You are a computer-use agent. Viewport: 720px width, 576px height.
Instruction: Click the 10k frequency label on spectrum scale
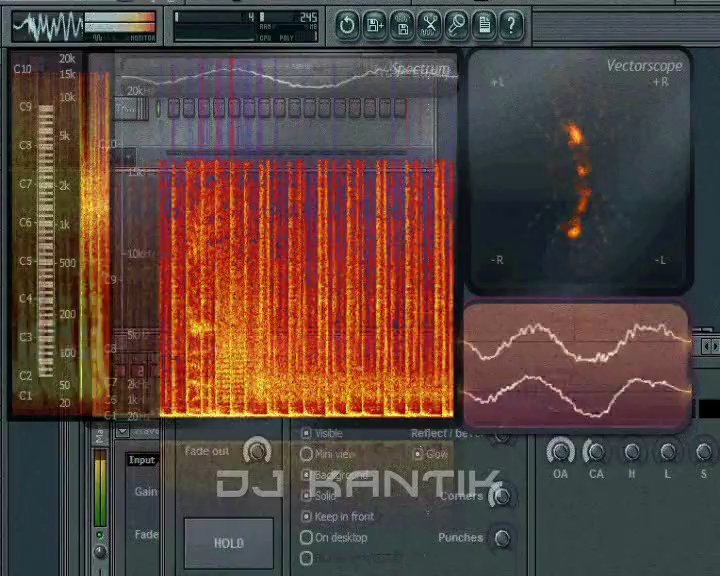point(67,97)
